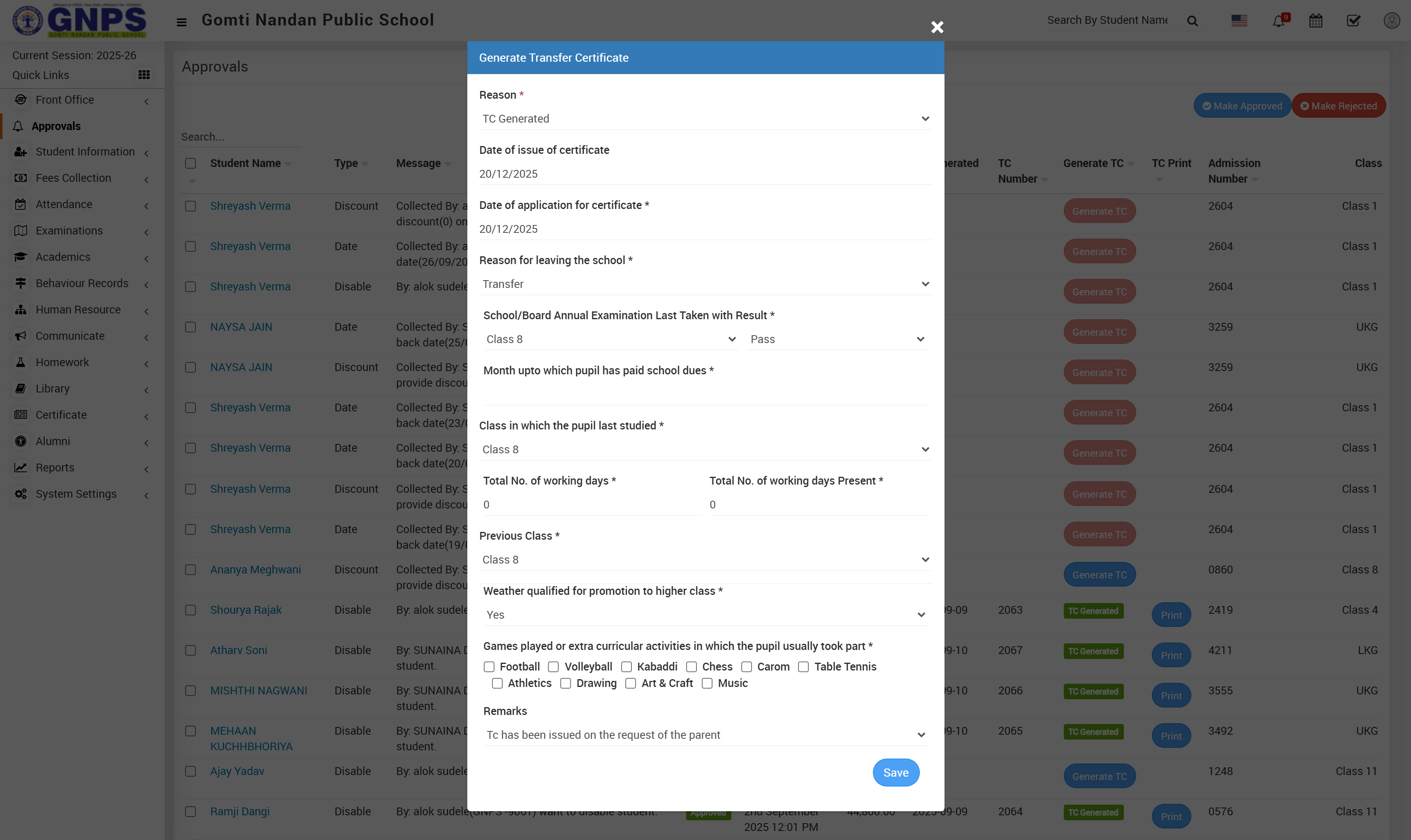Click the Approvals bell icon in sidebar
The image size is (1411, 840).
(x=18, y=126)
